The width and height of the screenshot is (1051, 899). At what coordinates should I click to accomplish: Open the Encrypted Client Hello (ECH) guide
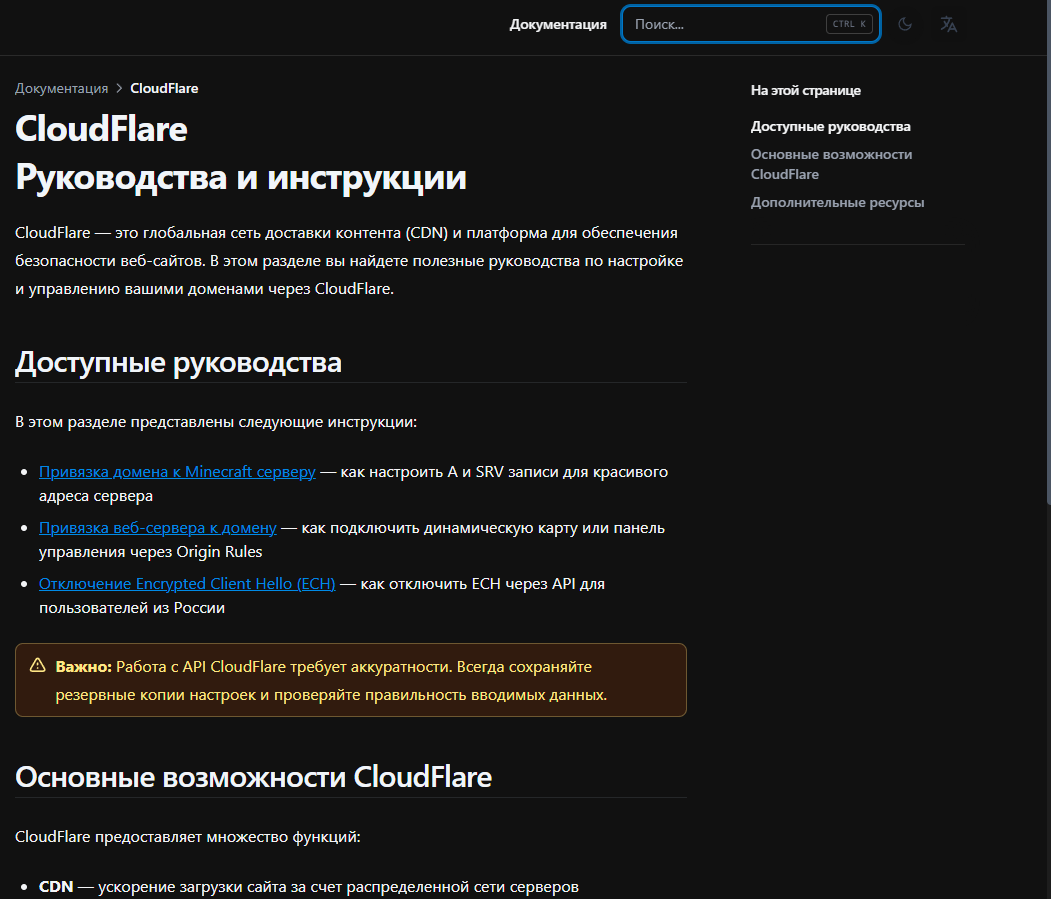[x=186, y=583]
